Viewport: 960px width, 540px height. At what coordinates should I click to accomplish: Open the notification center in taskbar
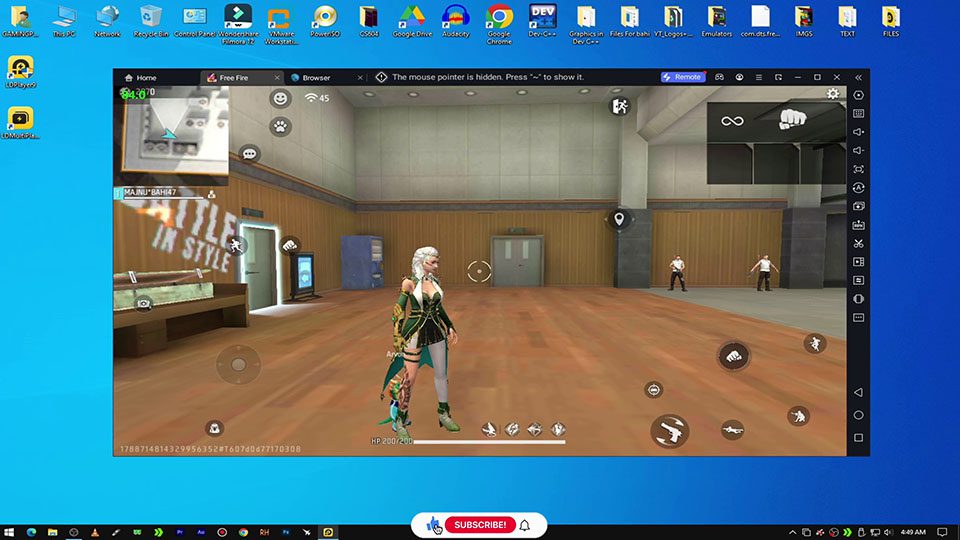pyautogui.click(x=942, y=532)
